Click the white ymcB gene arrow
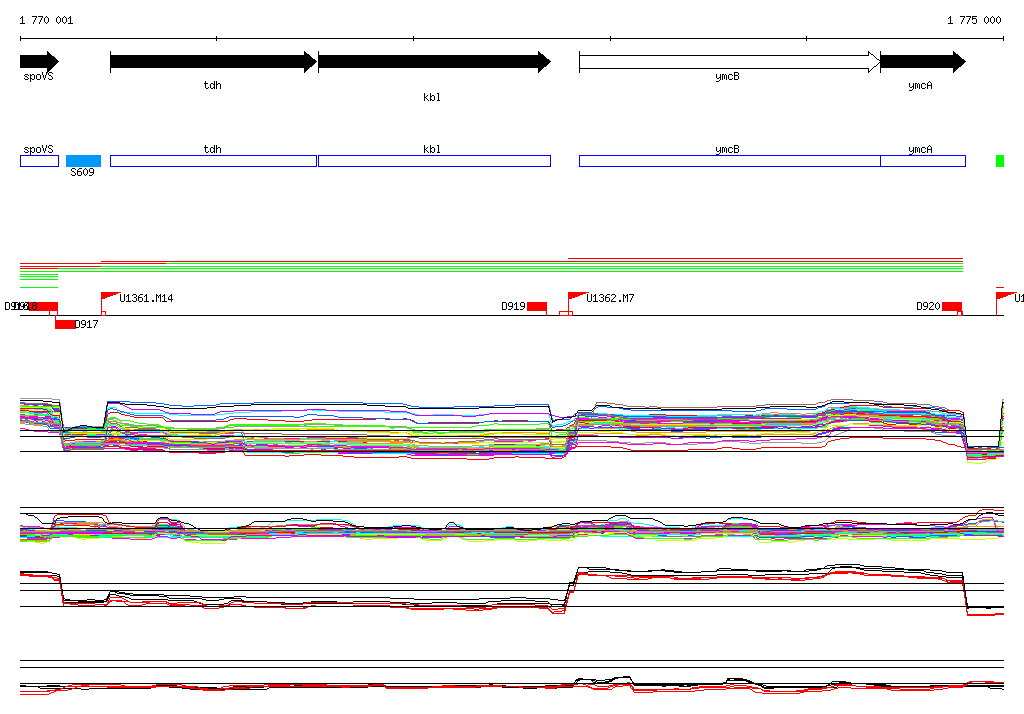Viewport: 1024px width, 714px height. point(729,61)
